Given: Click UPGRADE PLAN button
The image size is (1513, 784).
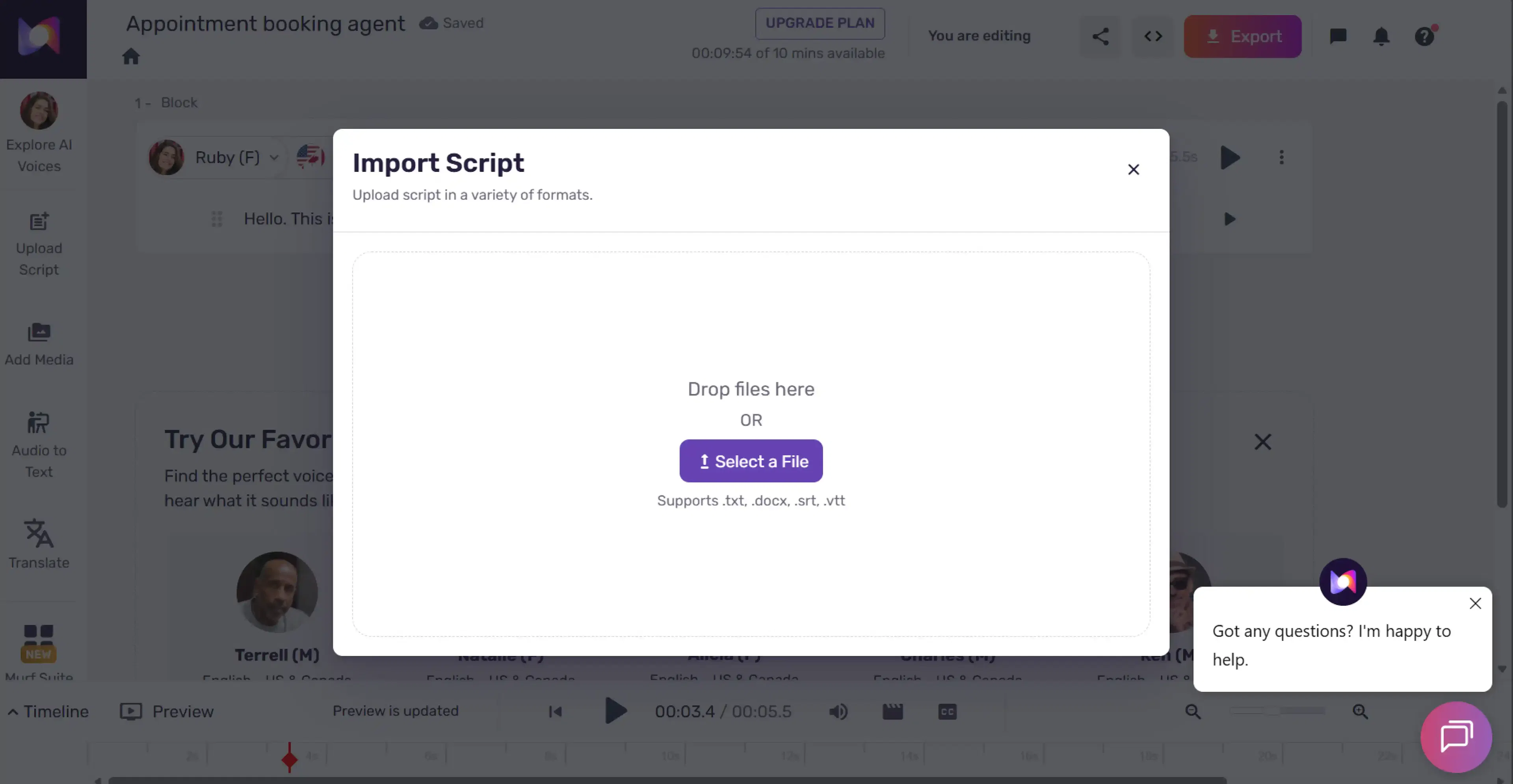Looking at the screenshot, I should pos(820,23).
